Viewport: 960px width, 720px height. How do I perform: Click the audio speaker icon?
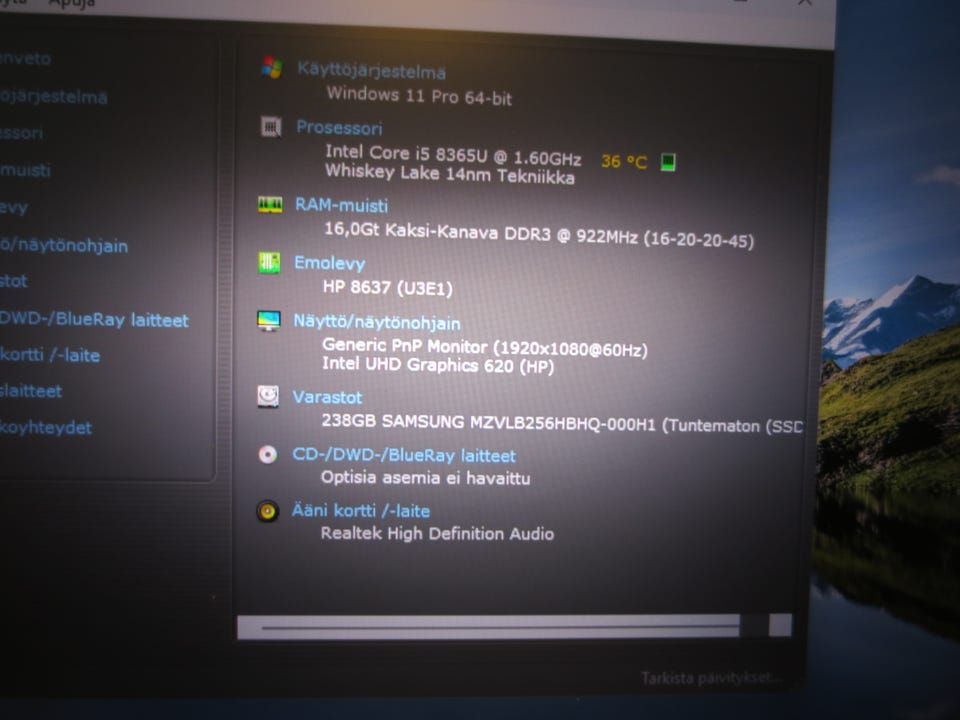tap(267, 511)
